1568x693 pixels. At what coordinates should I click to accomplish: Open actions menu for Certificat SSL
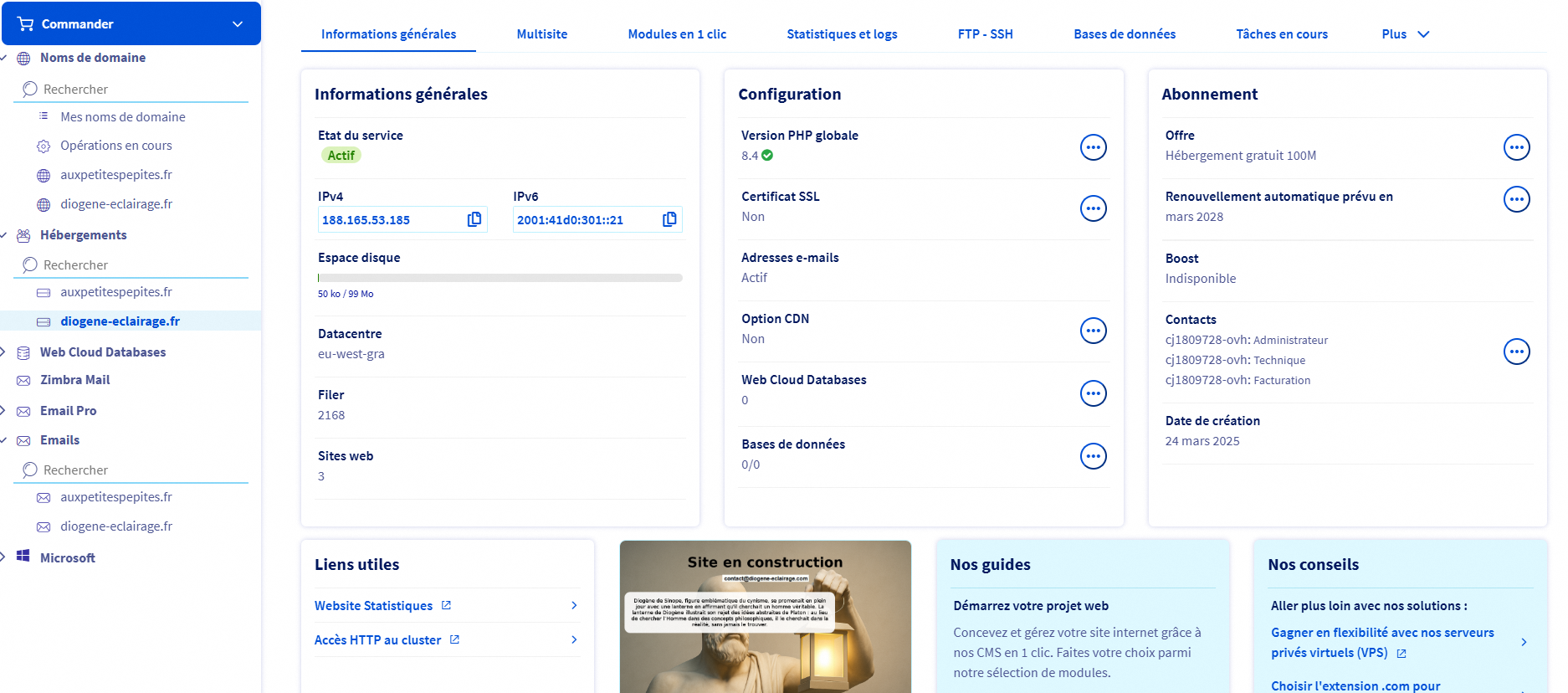1093,208
